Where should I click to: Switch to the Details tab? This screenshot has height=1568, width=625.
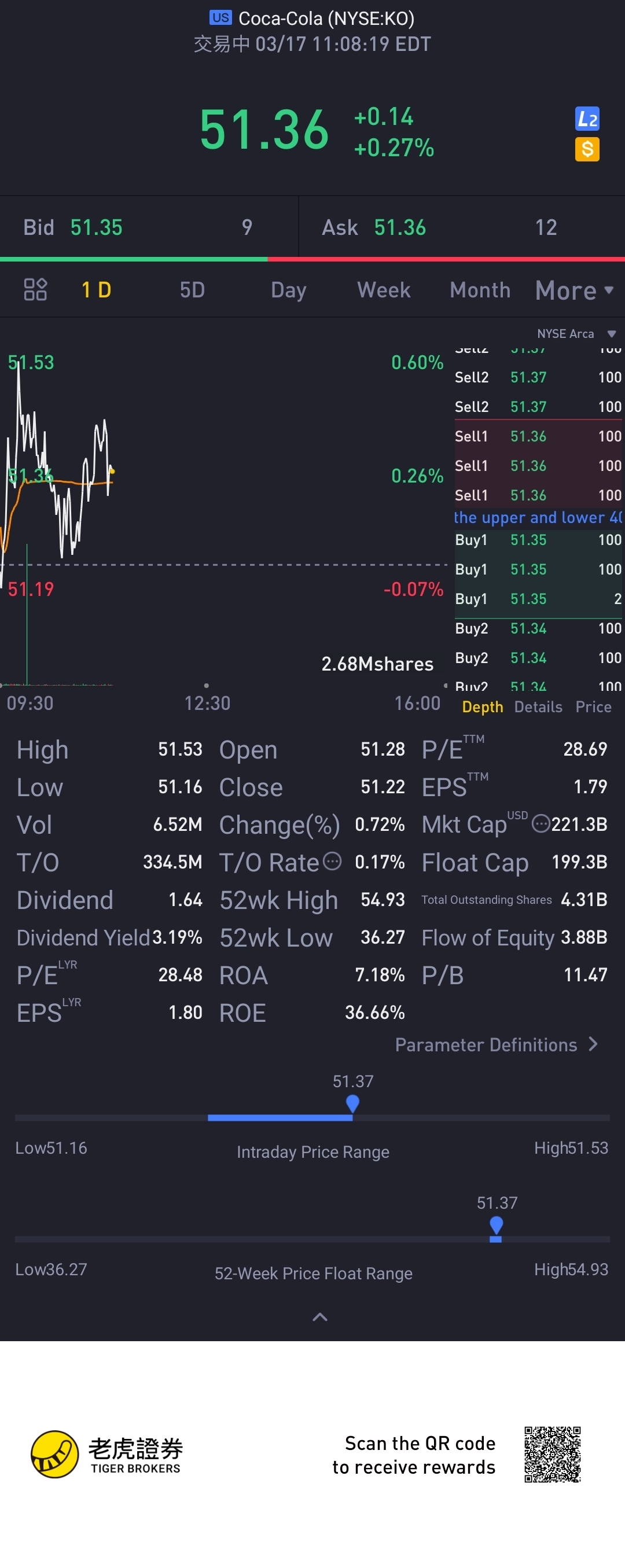point(538,706)
